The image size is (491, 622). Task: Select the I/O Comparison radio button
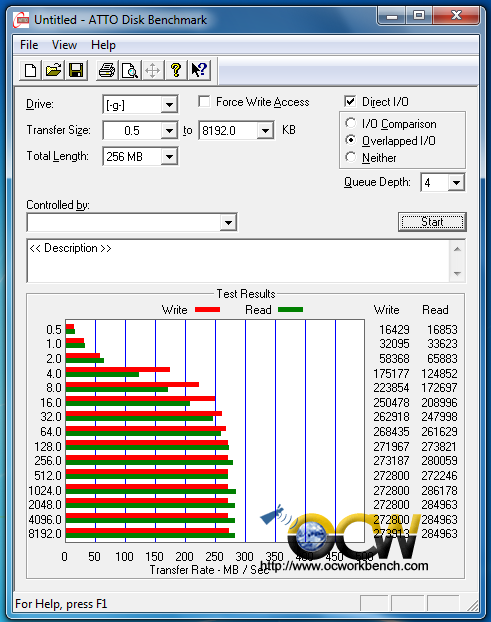pos(351,124)
